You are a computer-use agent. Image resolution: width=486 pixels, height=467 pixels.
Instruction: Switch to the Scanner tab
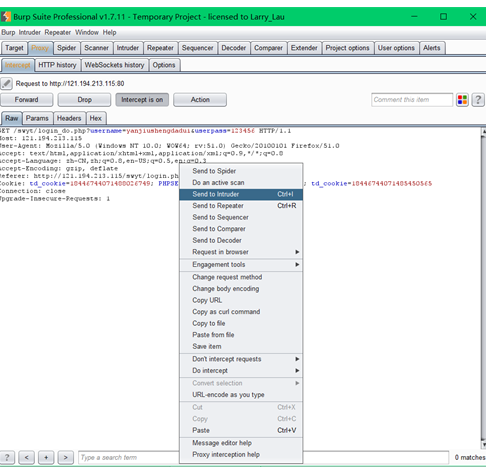click(x=96, y=48)
